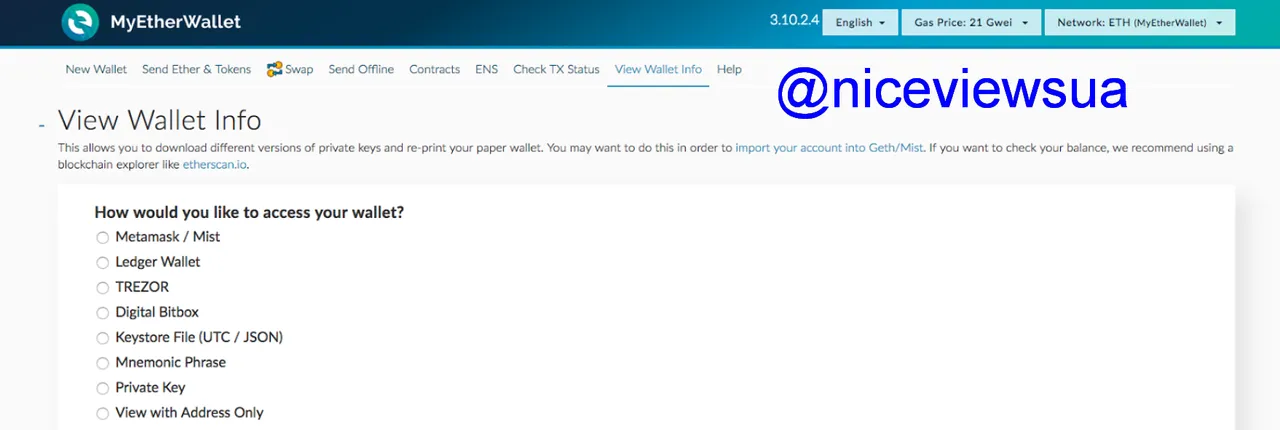The image size is (1280, 430).
Task: Choose the TREZOR radio option
Action: pyautogui.click(x=102, y=288)
